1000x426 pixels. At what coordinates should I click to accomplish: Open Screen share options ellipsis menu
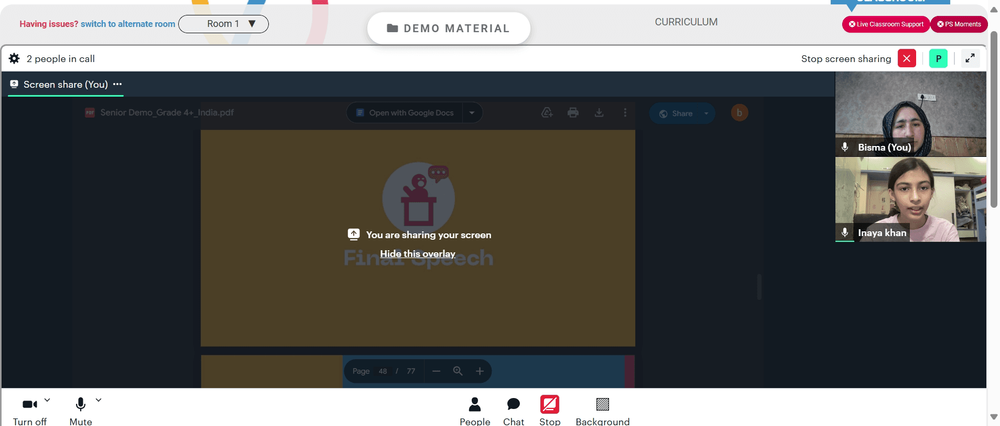[x=117, y=84]
